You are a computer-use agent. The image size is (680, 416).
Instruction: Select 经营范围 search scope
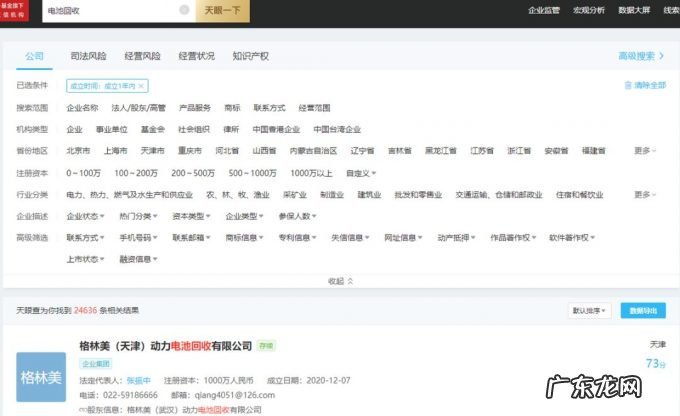click(x=314, y=108)
